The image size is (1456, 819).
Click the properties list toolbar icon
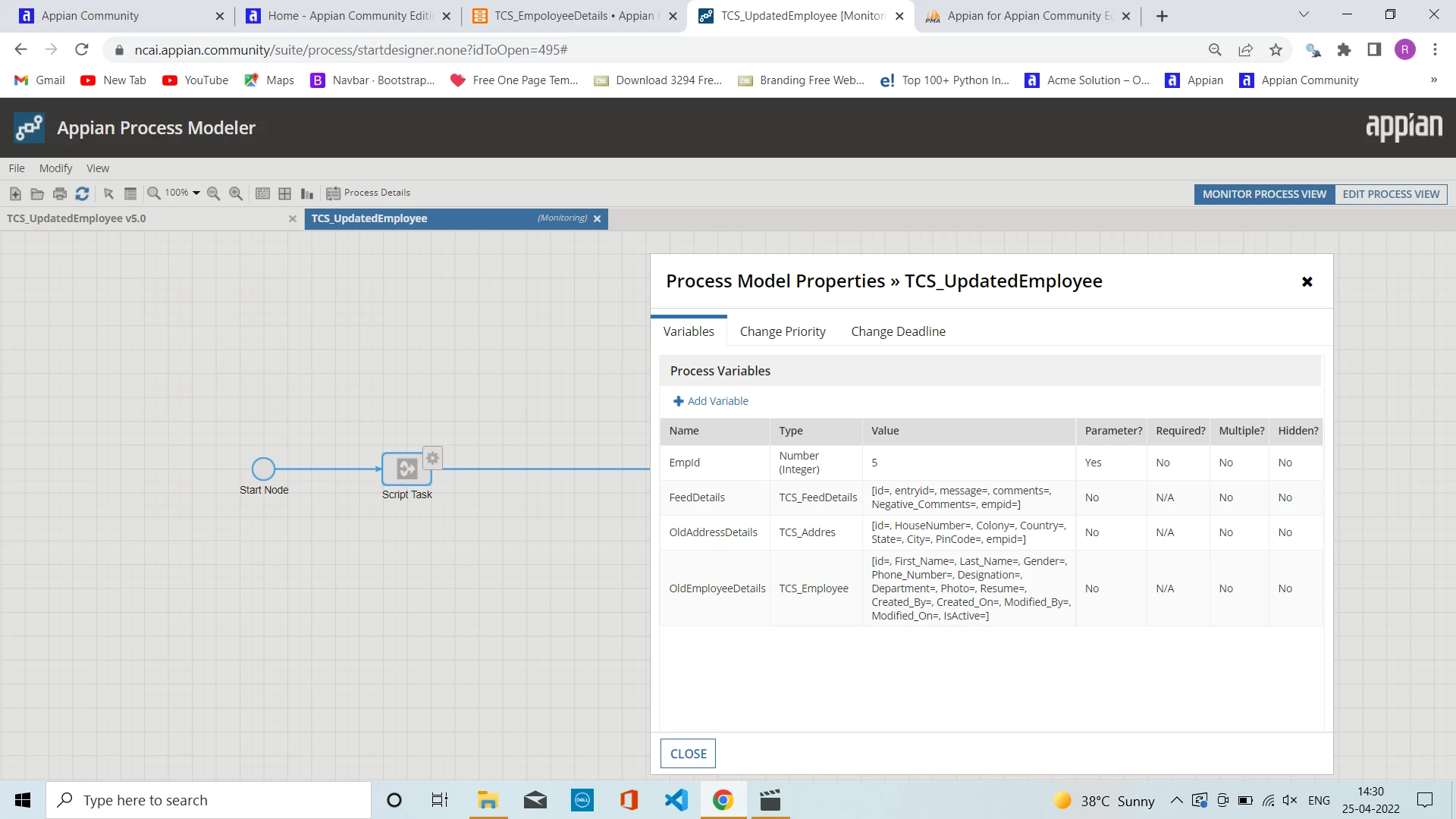[x=130, y=193]
